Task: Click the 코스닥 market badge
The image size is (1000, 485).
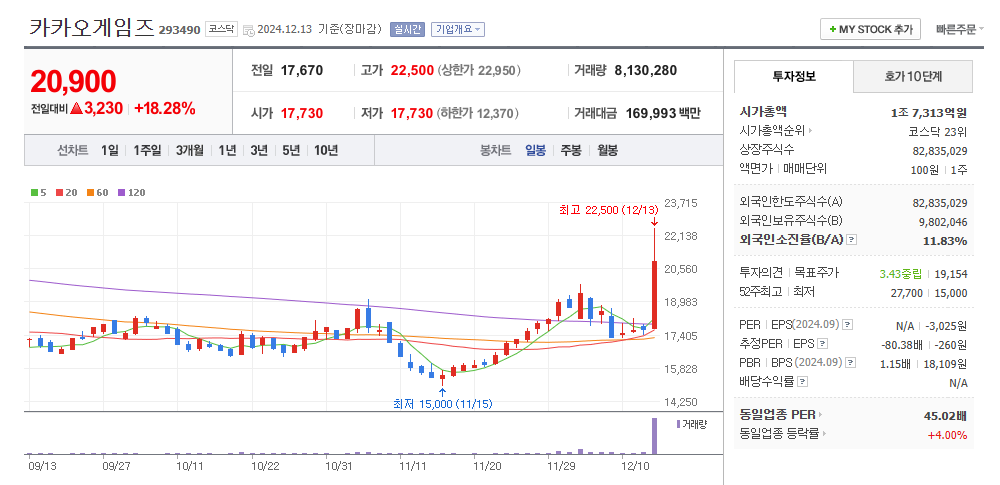Action: (221, 29)
